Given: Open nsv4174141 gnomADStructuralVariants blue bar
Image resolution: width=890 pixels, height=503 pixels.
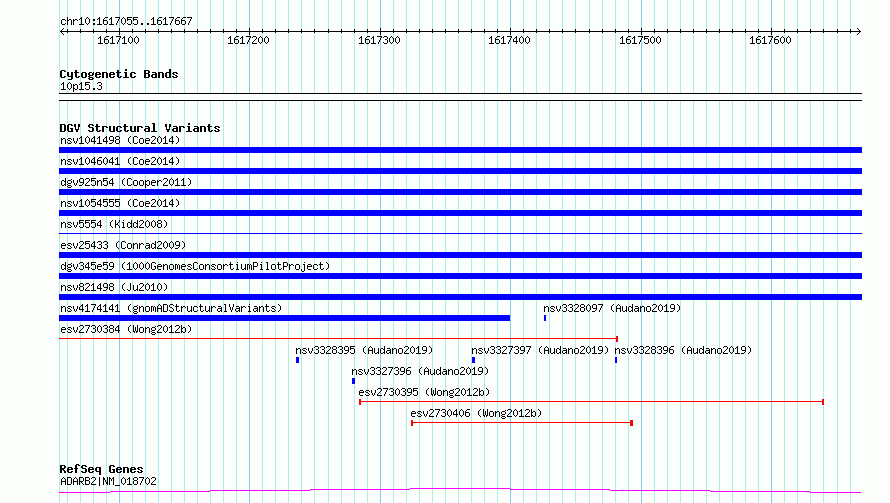Looking at the screenshot, I should click(284, 318).
